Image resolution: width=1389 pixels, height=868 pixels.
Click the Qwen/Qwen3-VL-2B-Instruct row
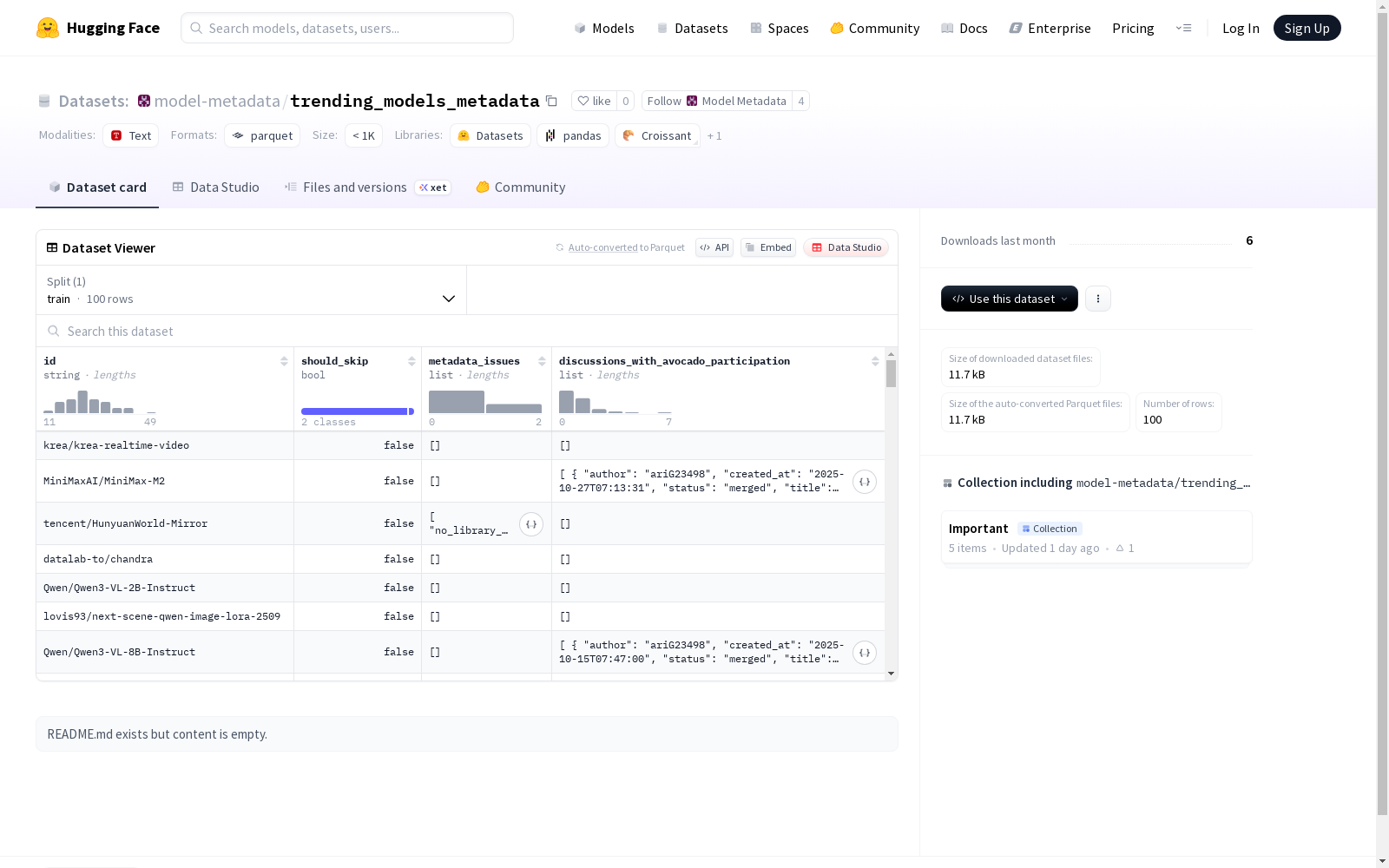460,588
